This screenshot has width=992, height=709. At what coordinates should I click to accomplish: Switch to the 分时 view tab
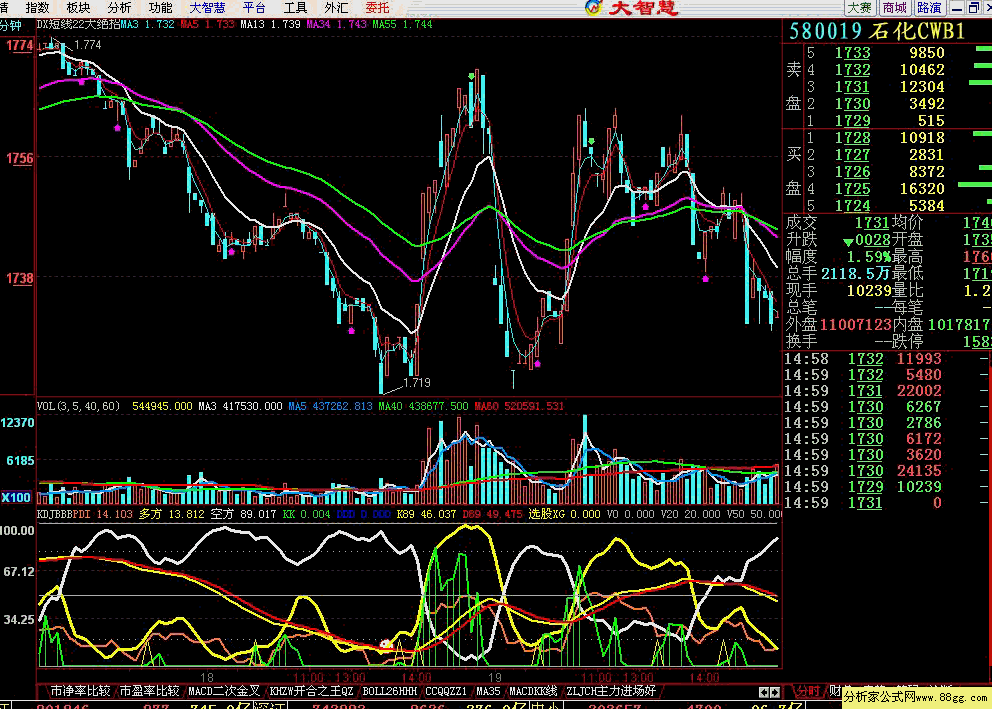pos(807,691)
